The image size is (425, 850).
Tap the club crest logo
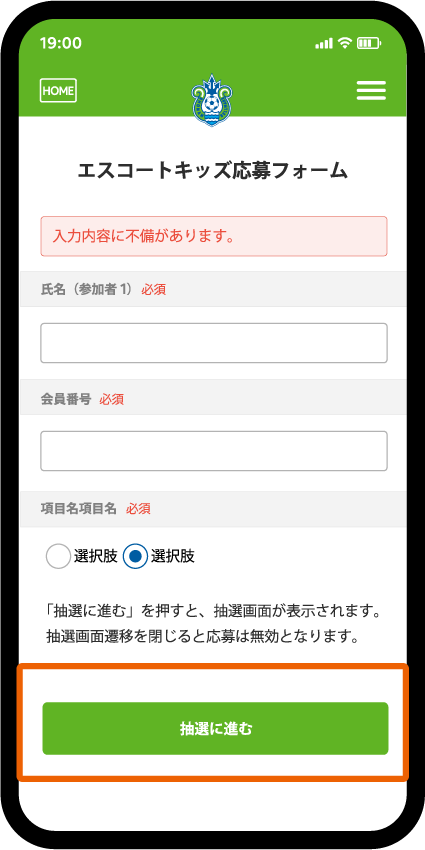pos(212,101)
